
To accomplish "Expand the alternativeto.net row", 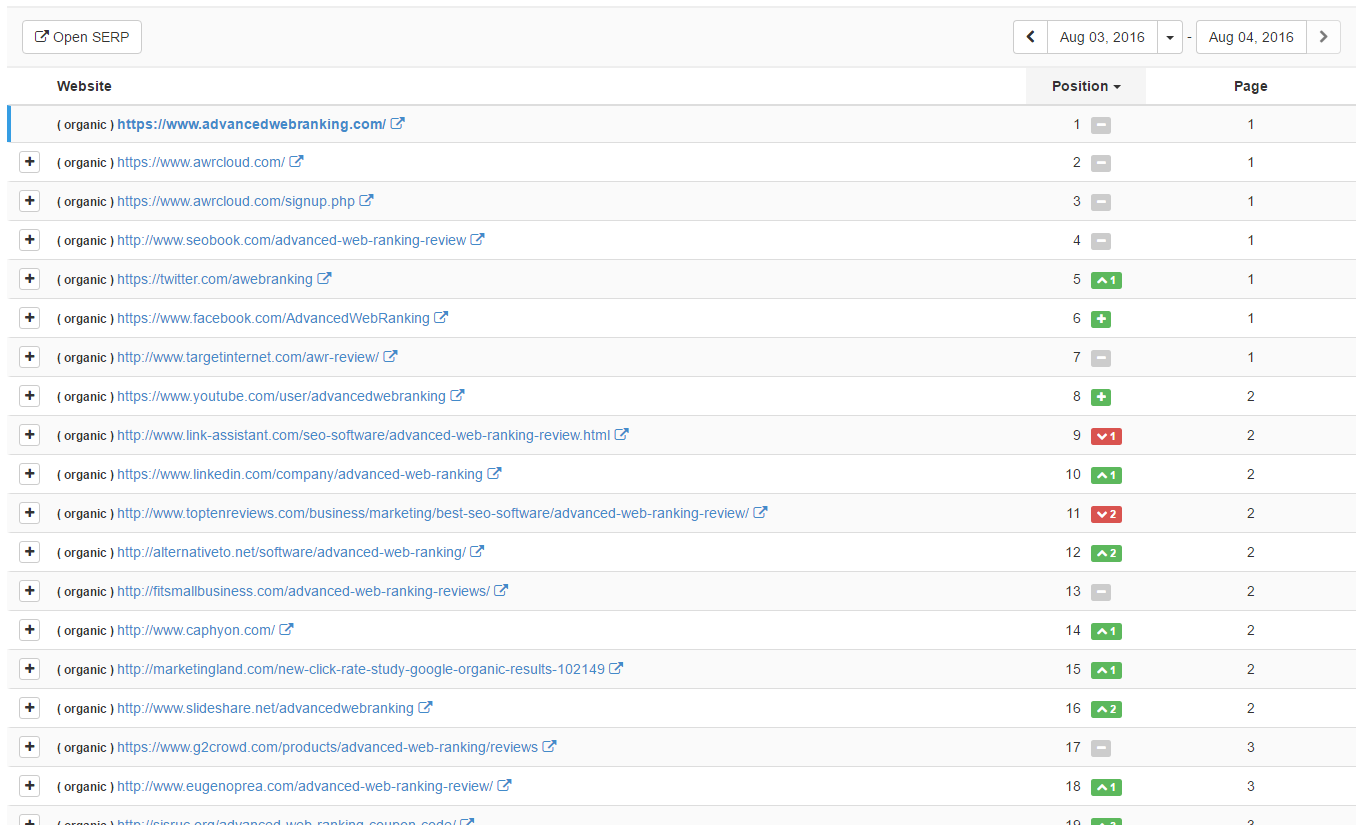I will coord(29,551).
